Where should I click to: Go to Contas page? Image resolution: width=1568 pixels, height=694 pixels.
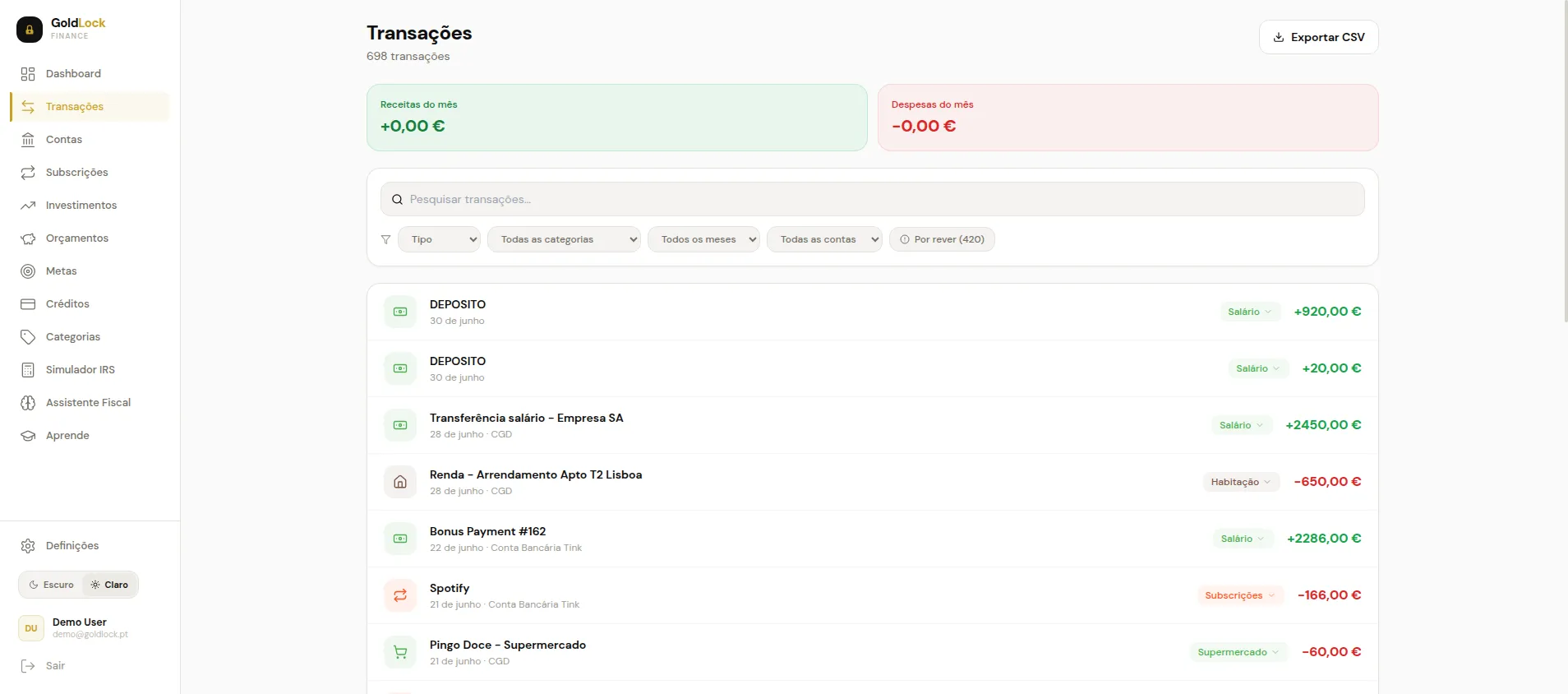(x=90, y=140)
